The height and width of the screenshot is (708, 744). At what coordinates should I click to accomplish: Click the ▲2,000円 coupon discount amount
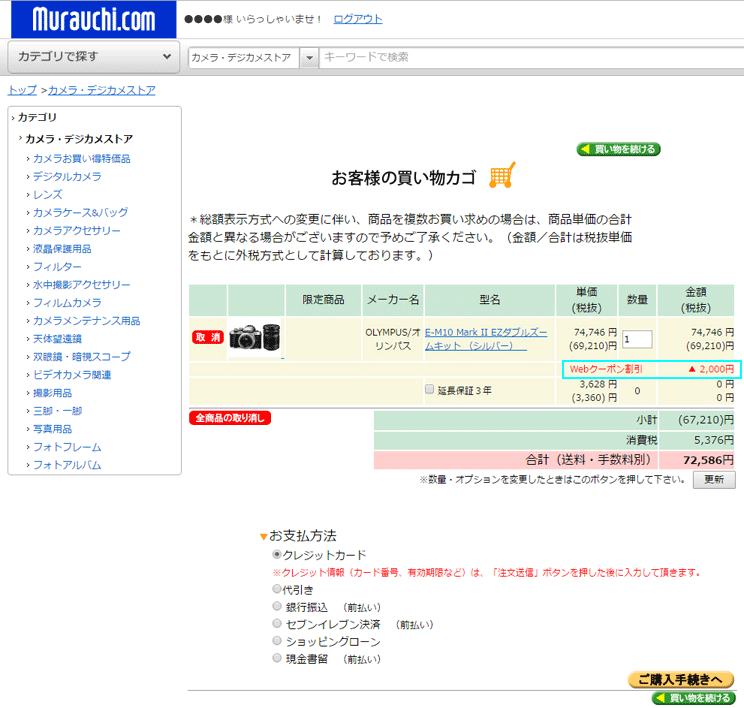click(711, 369)
